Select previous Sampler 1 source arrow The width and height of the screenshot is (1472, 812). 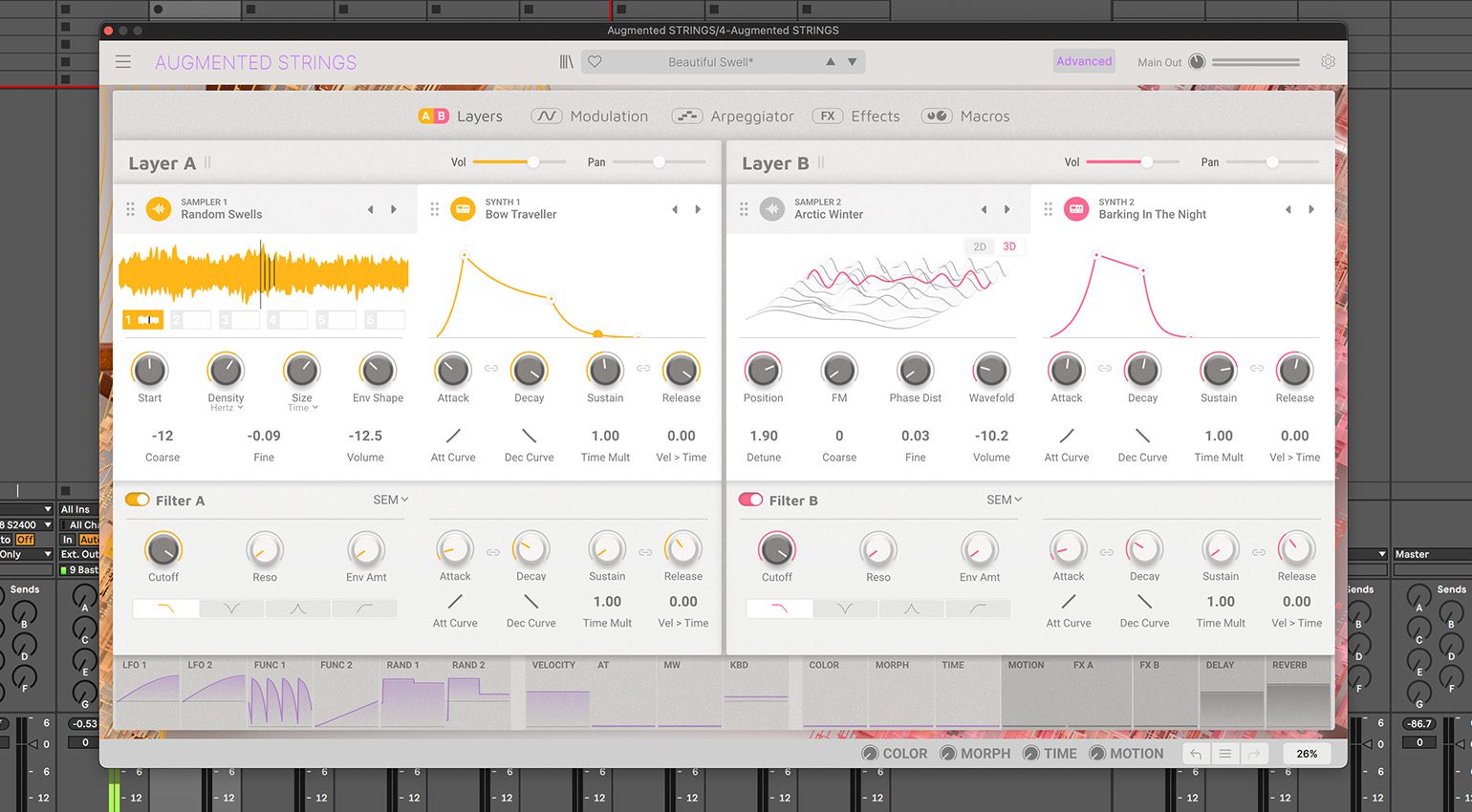click(371, 209)
